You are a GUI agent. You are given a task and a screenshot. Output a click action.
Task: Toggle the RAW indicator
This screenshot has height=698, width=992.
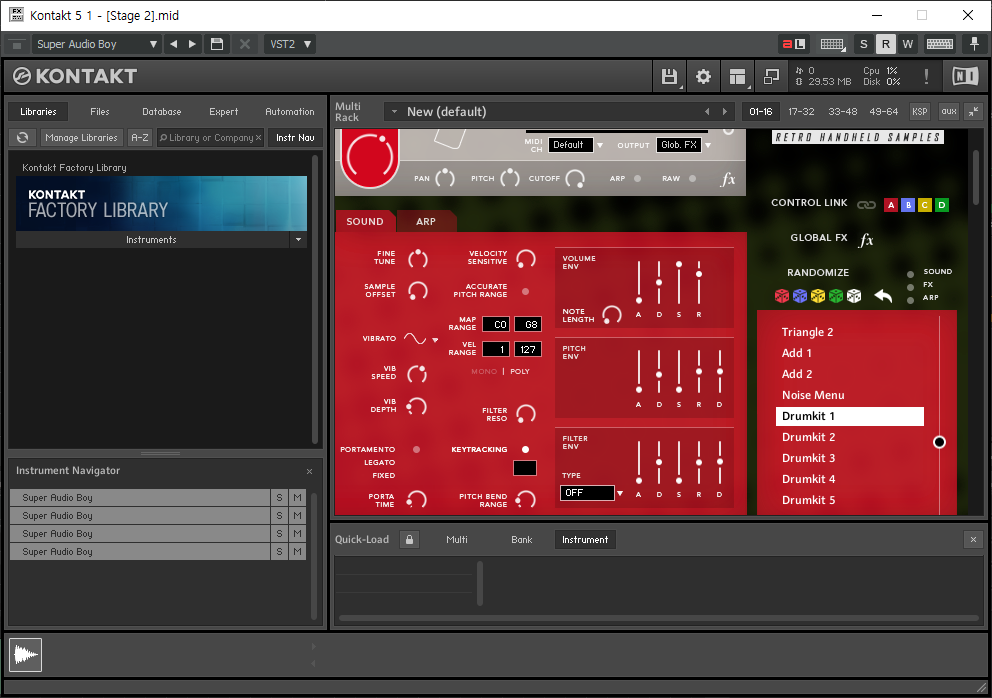pyautogui.click(x=692, y=178)
